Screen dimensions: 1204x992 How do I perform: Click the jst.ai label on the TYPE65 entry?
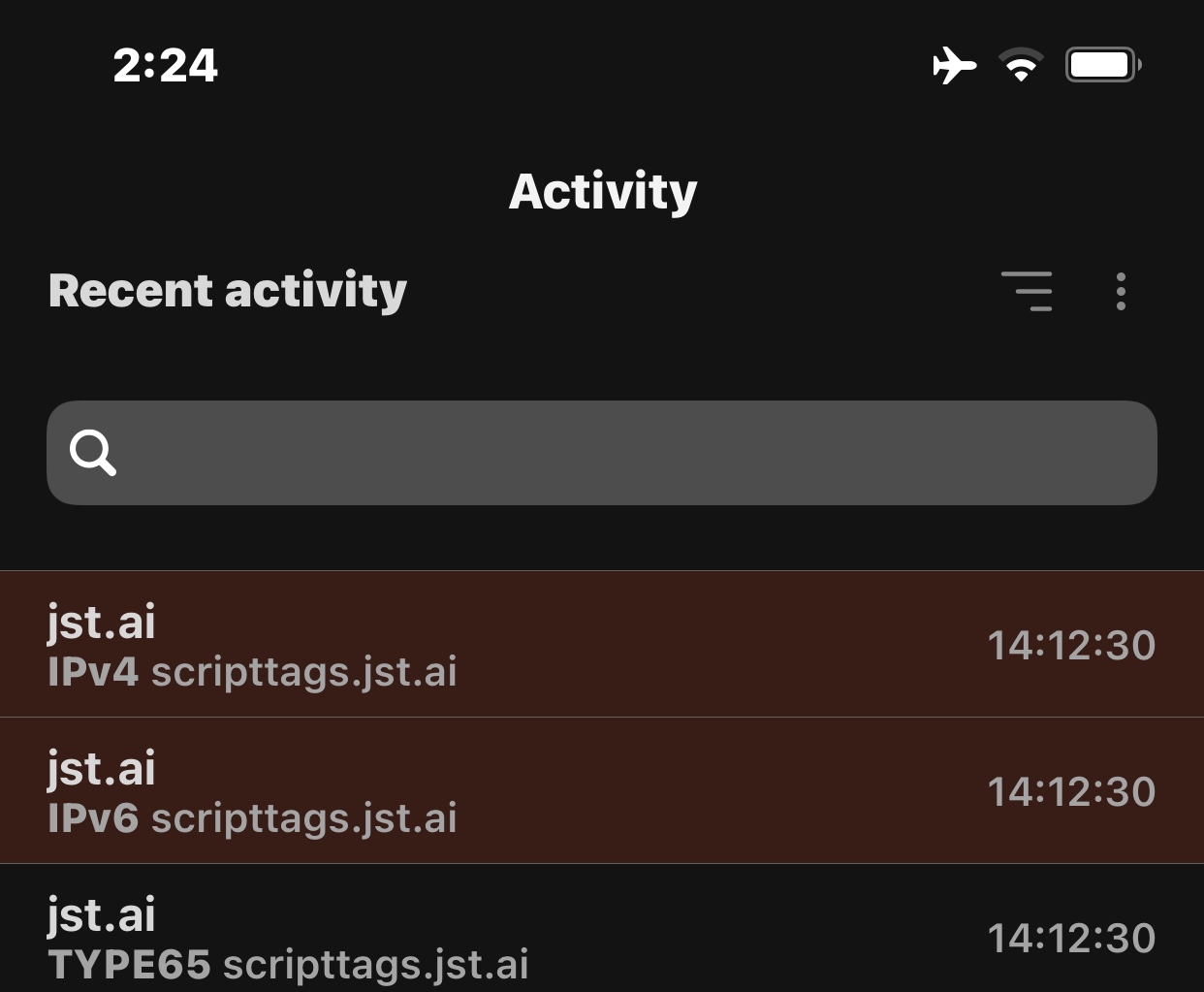[101, 912]
